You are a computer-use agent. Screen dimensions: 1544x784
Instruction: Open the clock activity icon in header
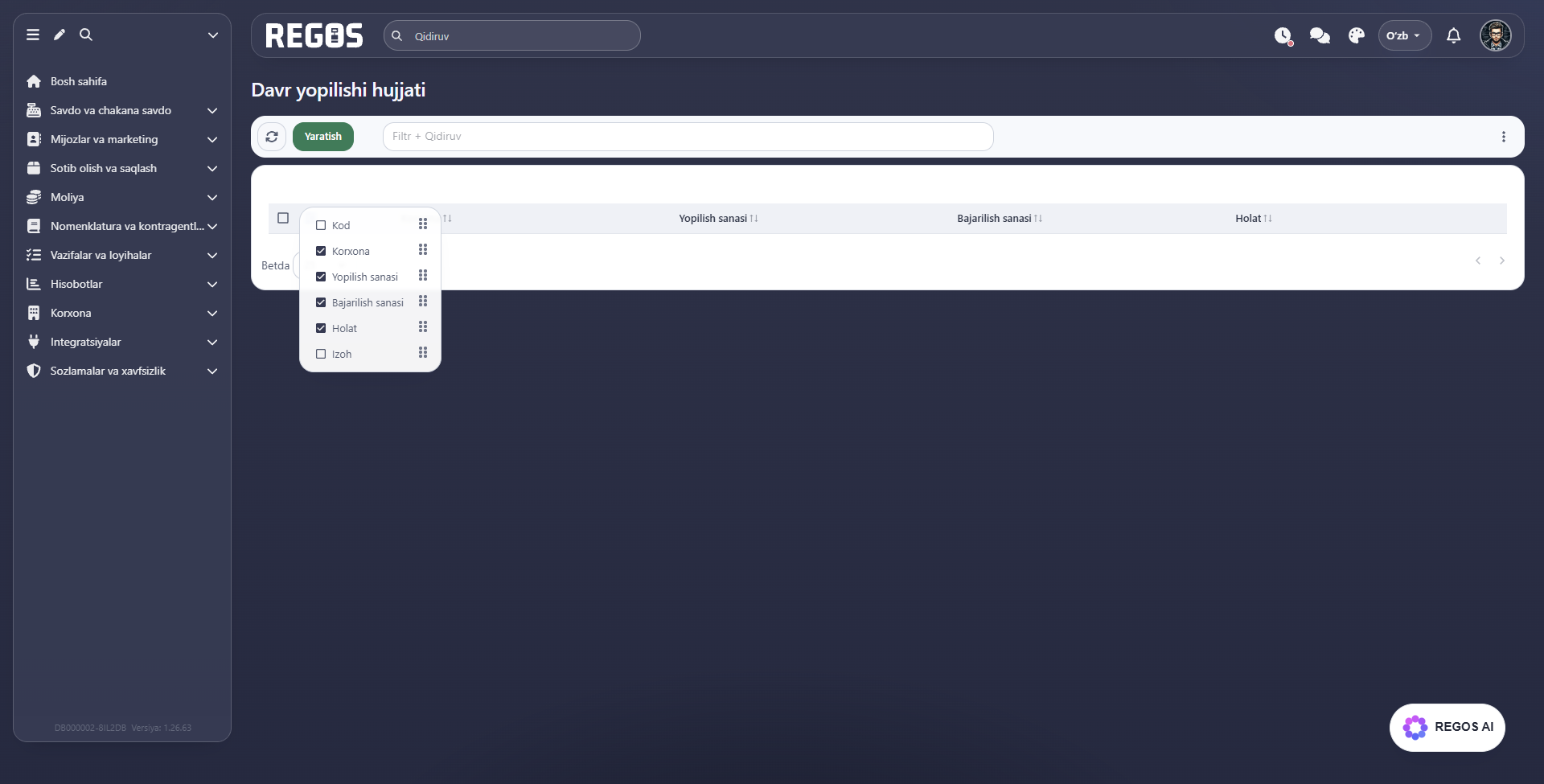[x=1283, y=35]
